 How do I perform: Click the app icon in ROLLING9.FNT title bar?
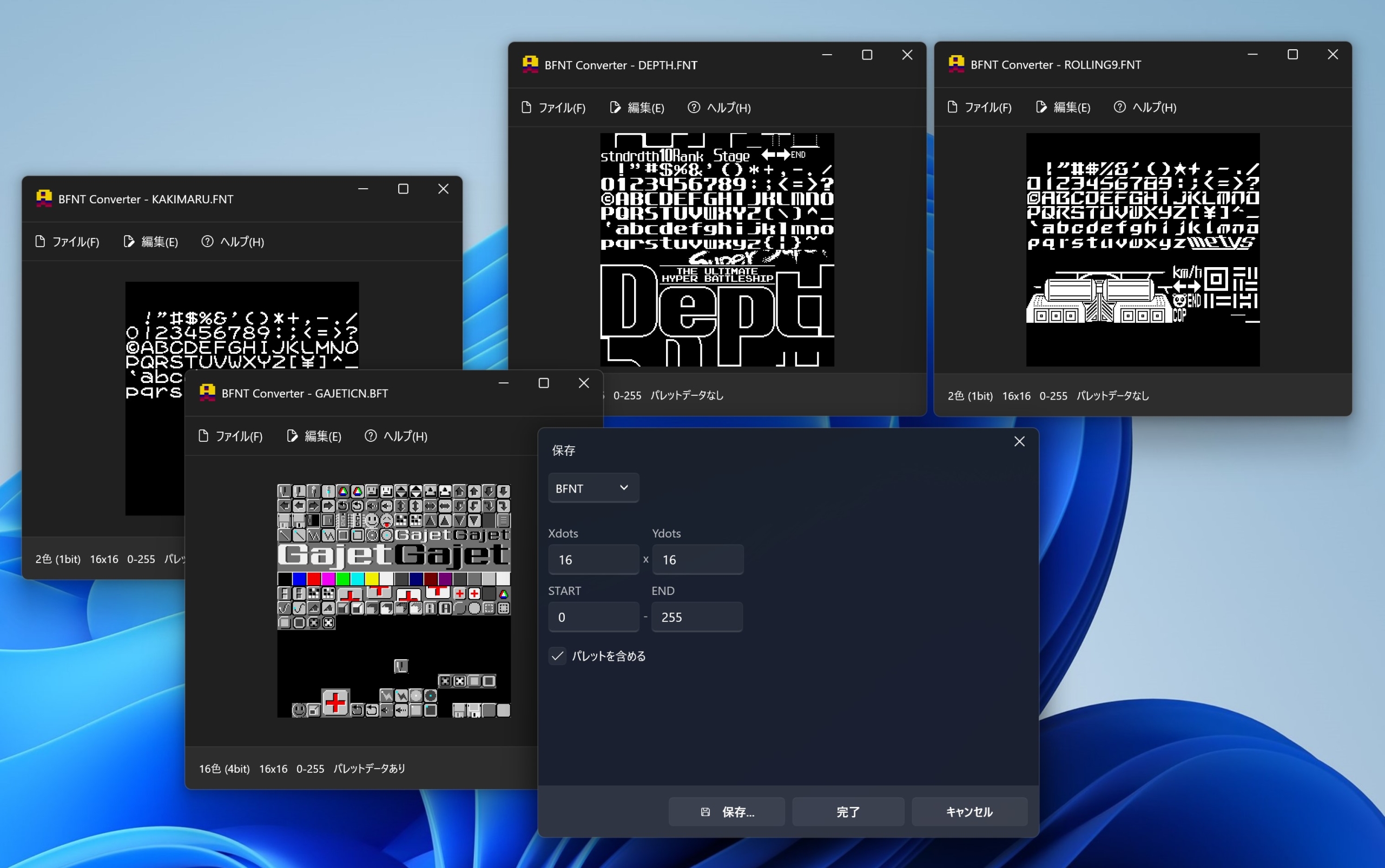956,64
